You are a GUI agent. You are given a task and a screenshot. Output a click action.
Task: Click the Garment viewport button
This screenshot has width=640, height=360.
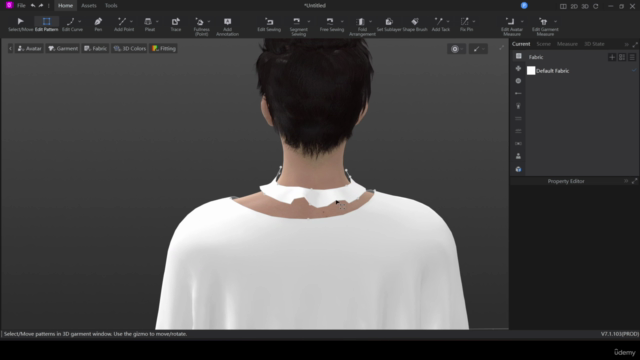point(63,49)
